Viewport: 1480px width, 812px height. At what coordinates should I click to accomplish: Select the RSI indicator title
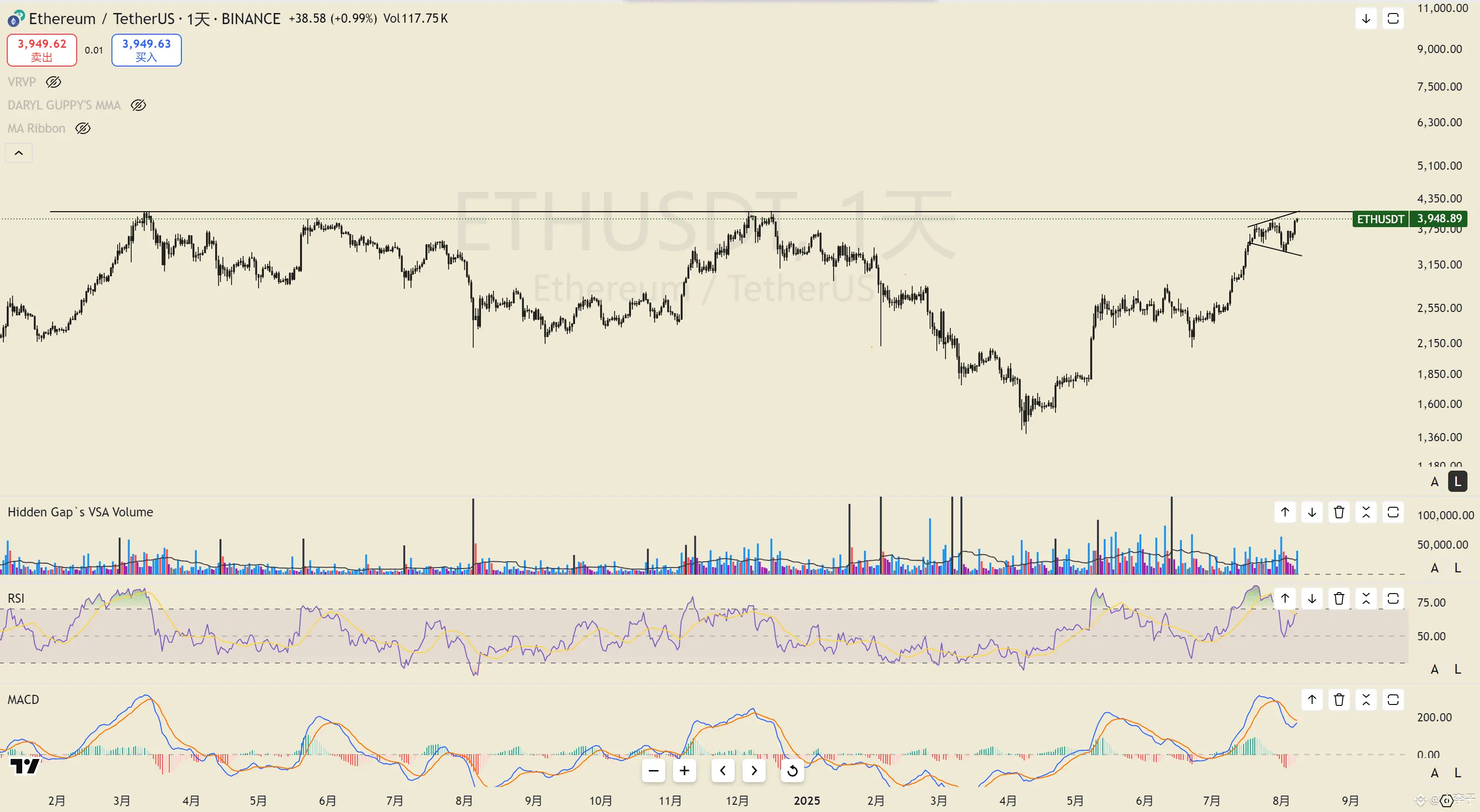(x=16, y=598)
